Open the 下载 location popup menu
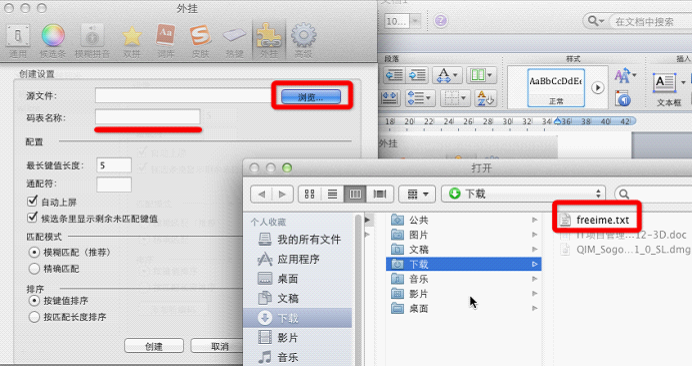 523,194
